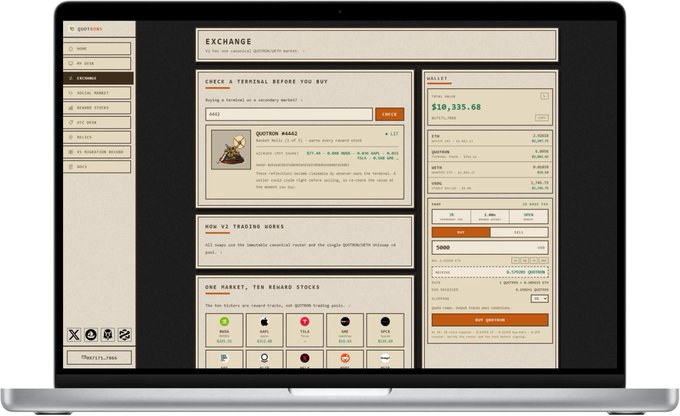Screen dimensions: 680x416
Task: Open the Social Market section
Action: pos(97,93)
